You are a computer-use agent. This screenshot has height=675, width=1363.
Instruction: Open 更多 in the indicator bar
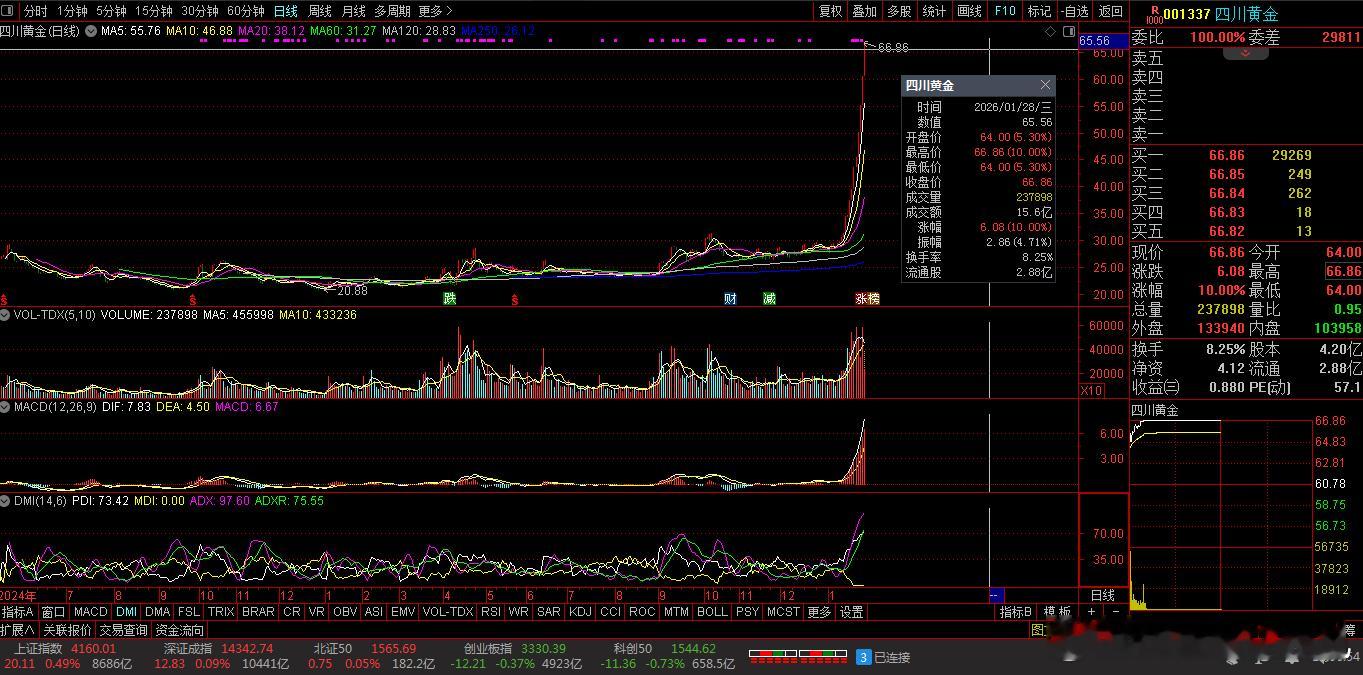pos(819,612)
